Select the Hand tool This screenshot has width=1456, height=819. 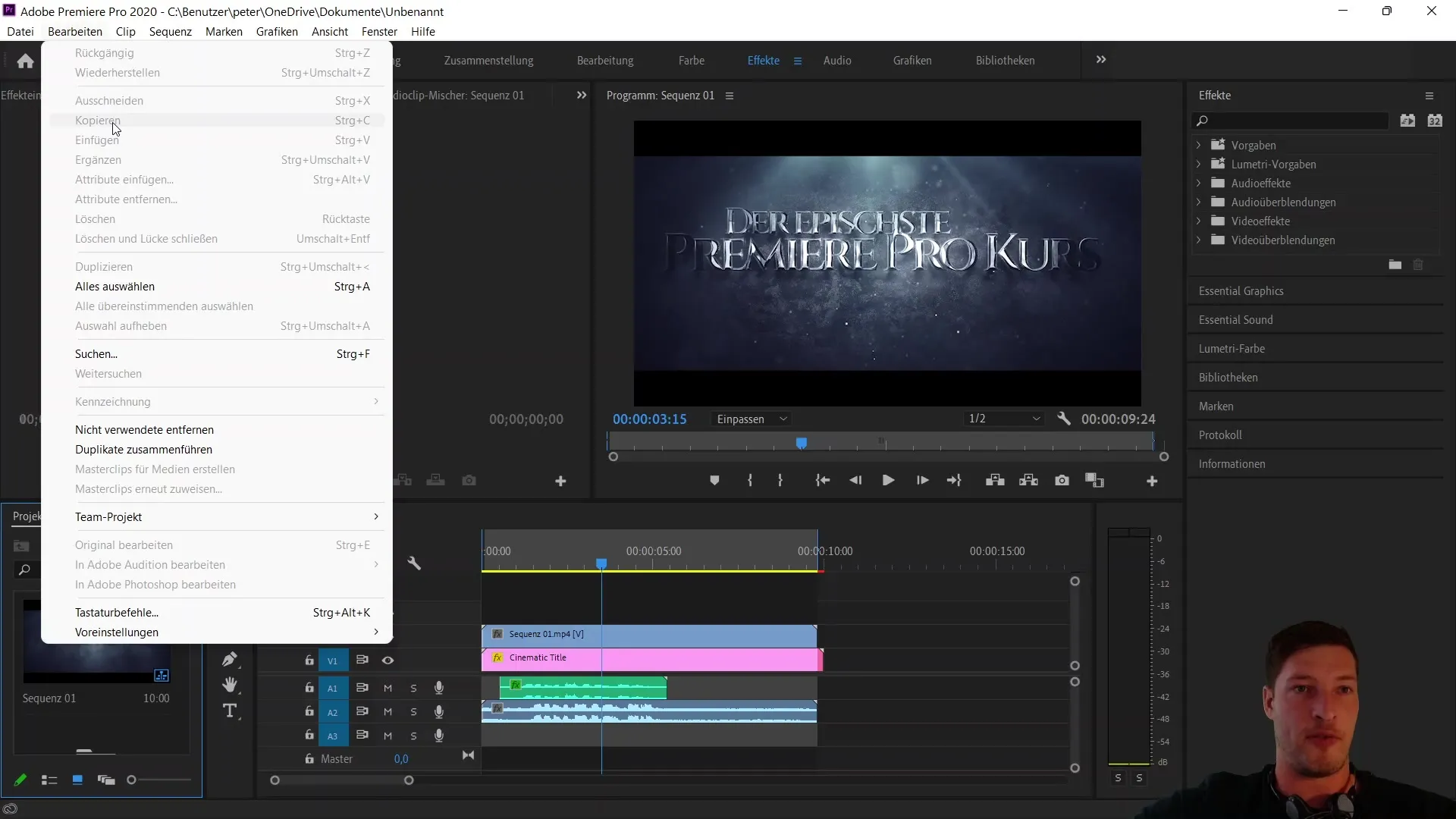(230, 685)
